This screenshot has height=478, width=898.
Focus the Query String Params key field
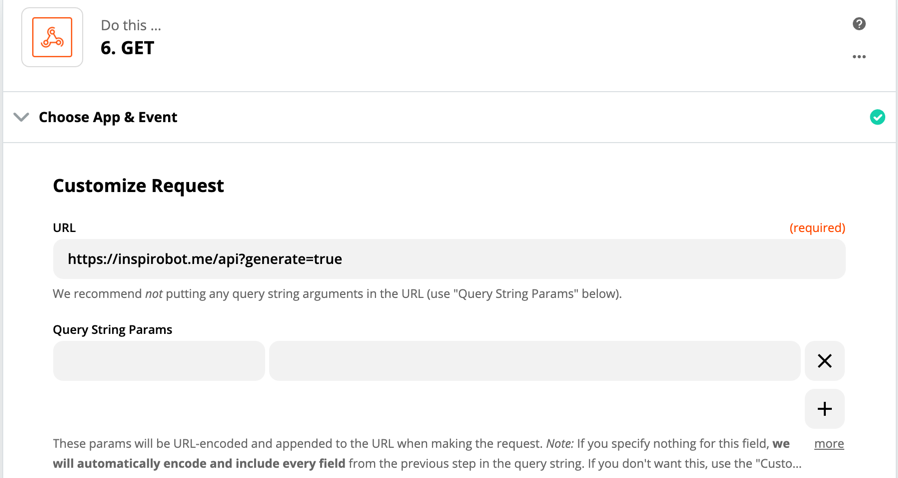(x=159, y=361)
